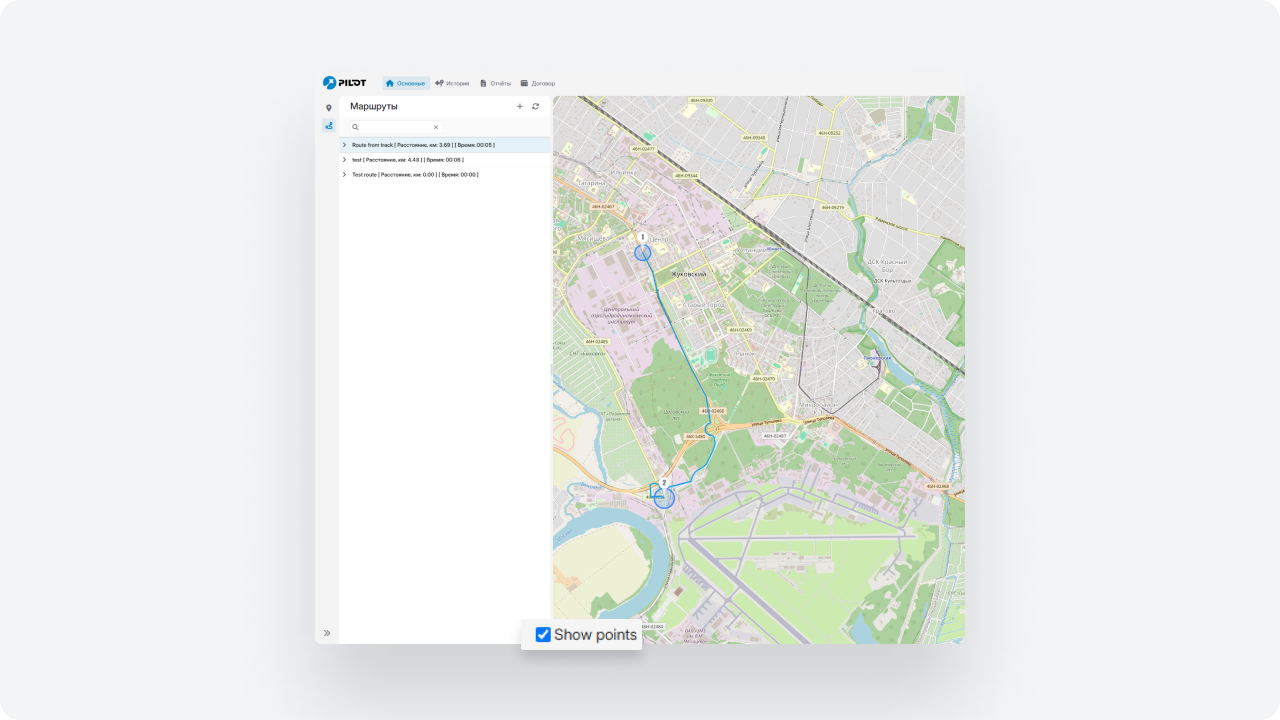Image resolution: width=1280 pixels, height=720 pixels.
Task: Select the Основные tab
Action: click(405, 83)
